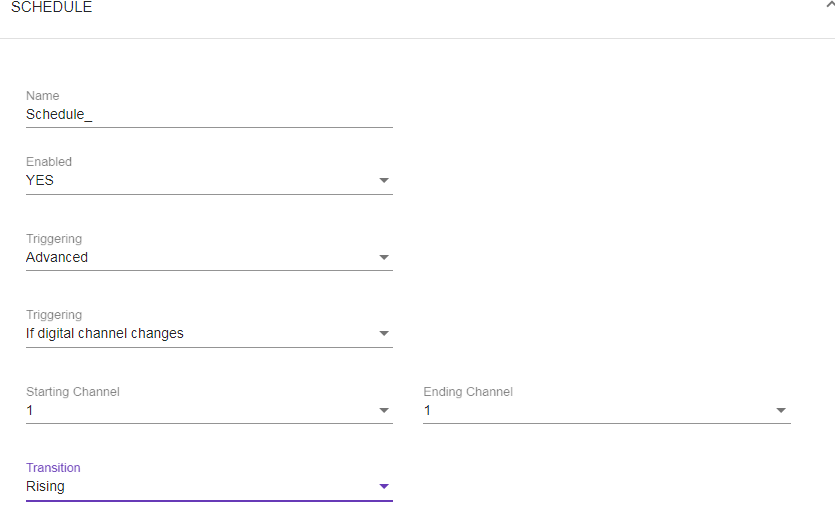Click the Name field containing Schedule_
Image resolution: width=835 pixels, height=511 pixels.
(x=208, y=114)
